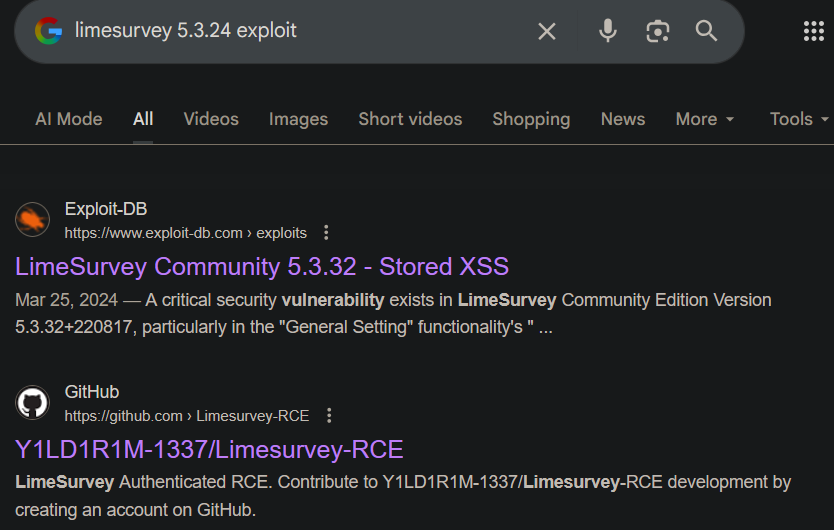Clear the search box text
This screenshot has height=530, width=834.
click(546, 31)
